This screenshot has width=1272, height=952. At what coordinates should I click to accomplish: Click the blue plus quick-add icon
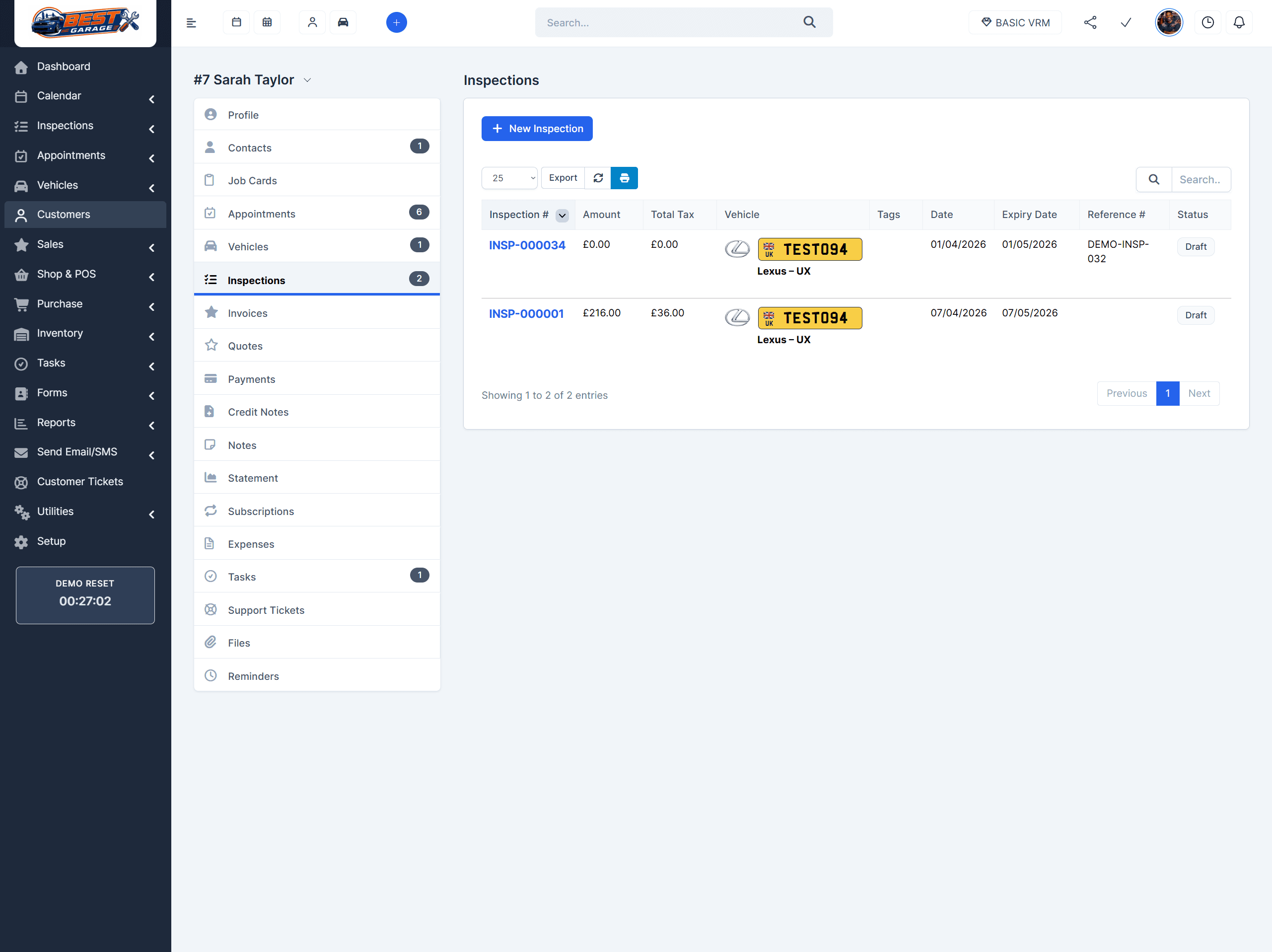coord(396,22)
